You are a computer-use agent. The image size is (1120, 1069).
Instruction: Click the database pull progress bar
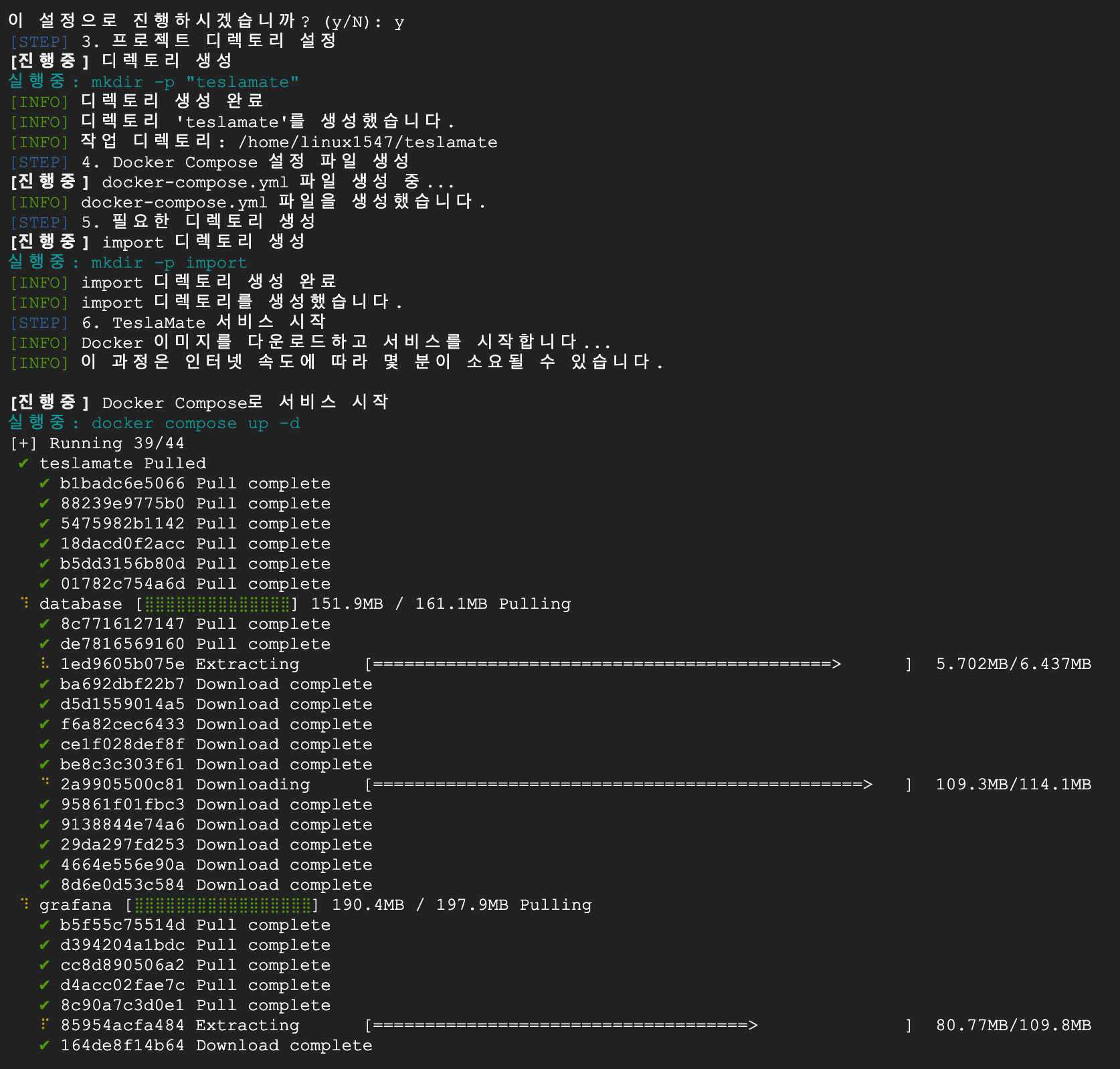coord(217,604)
